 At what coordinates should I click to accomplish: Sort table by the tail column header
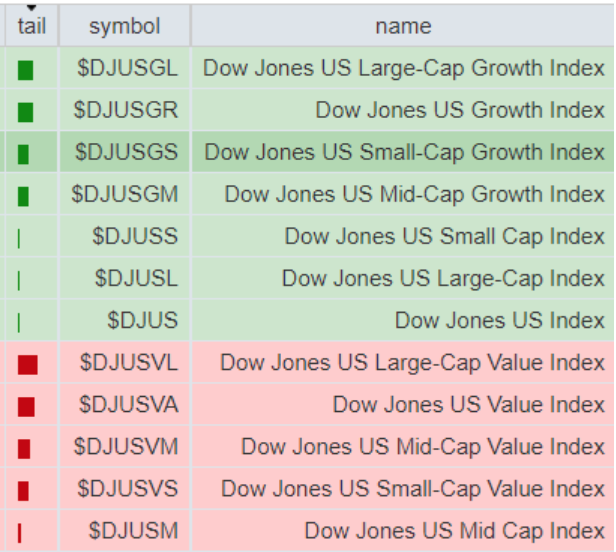(32, 26)
